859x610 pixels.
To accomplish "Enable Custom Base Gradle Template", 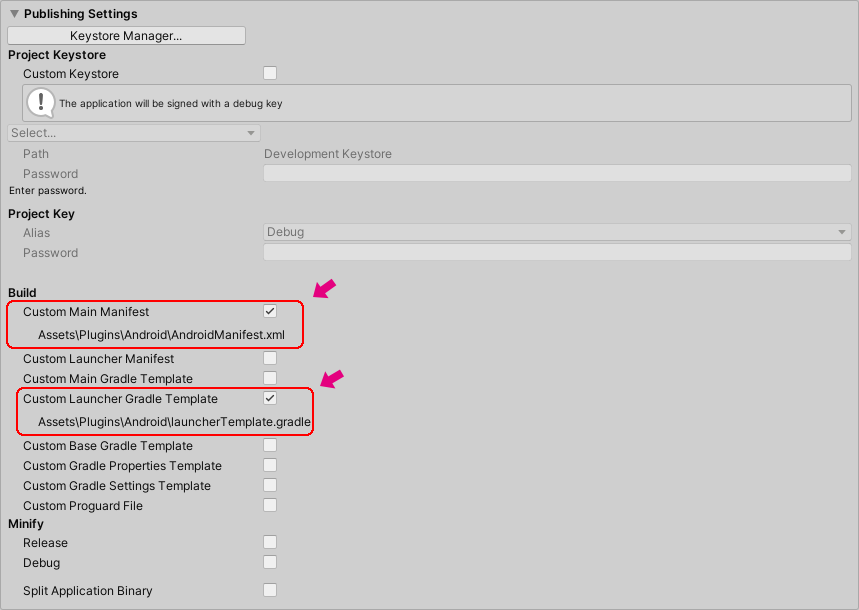I will (270, 445).
